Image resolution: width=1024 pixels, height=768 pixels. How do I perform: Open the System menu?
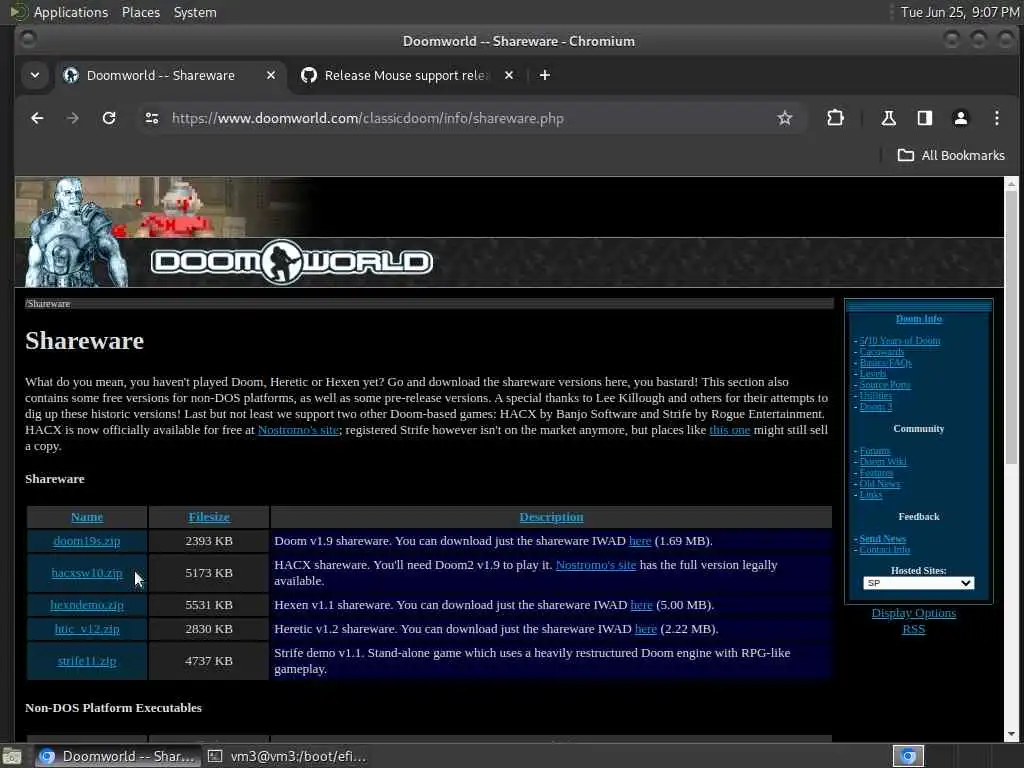tap(195, 12)
